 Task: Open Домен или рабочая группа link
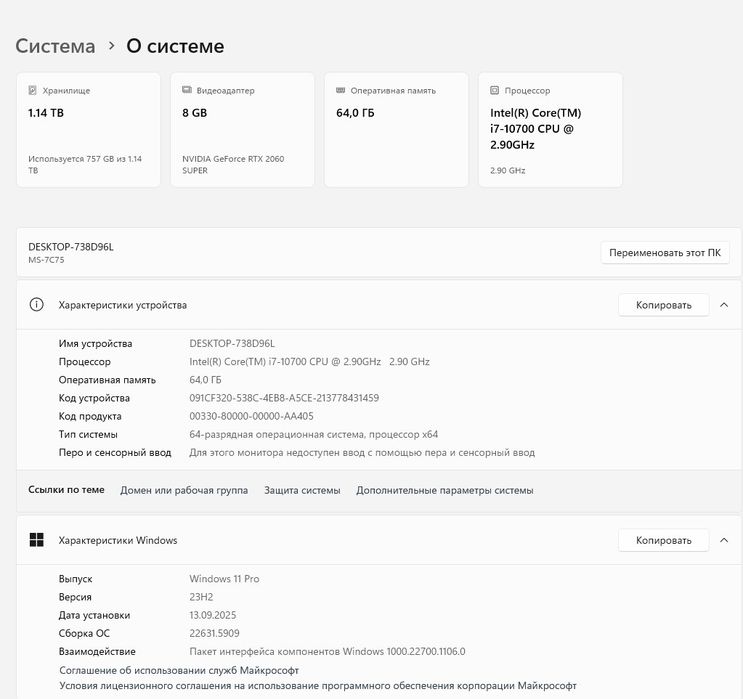[184, 490]
